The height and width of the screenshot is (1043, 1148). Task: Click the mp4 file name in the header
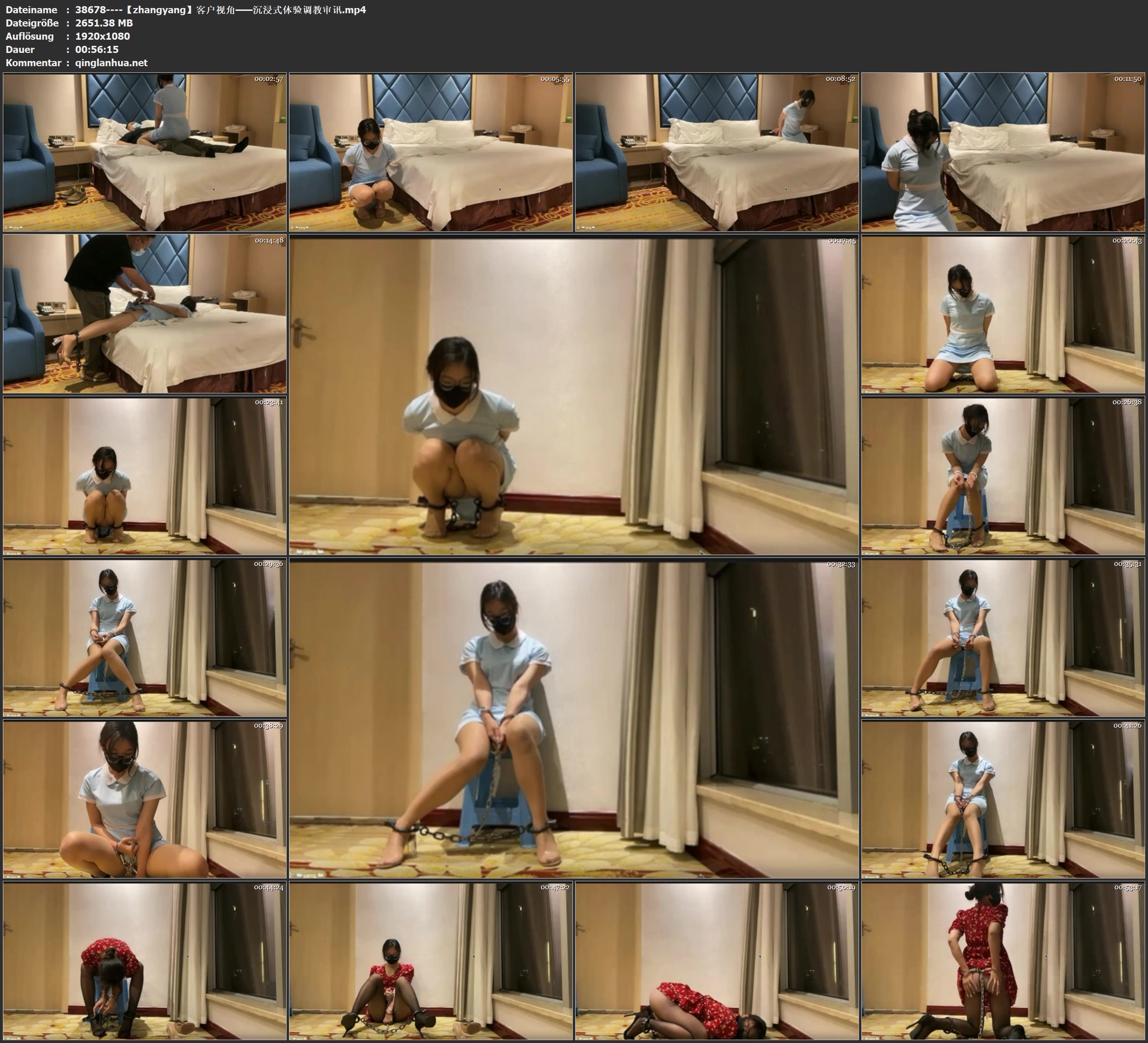220,9
